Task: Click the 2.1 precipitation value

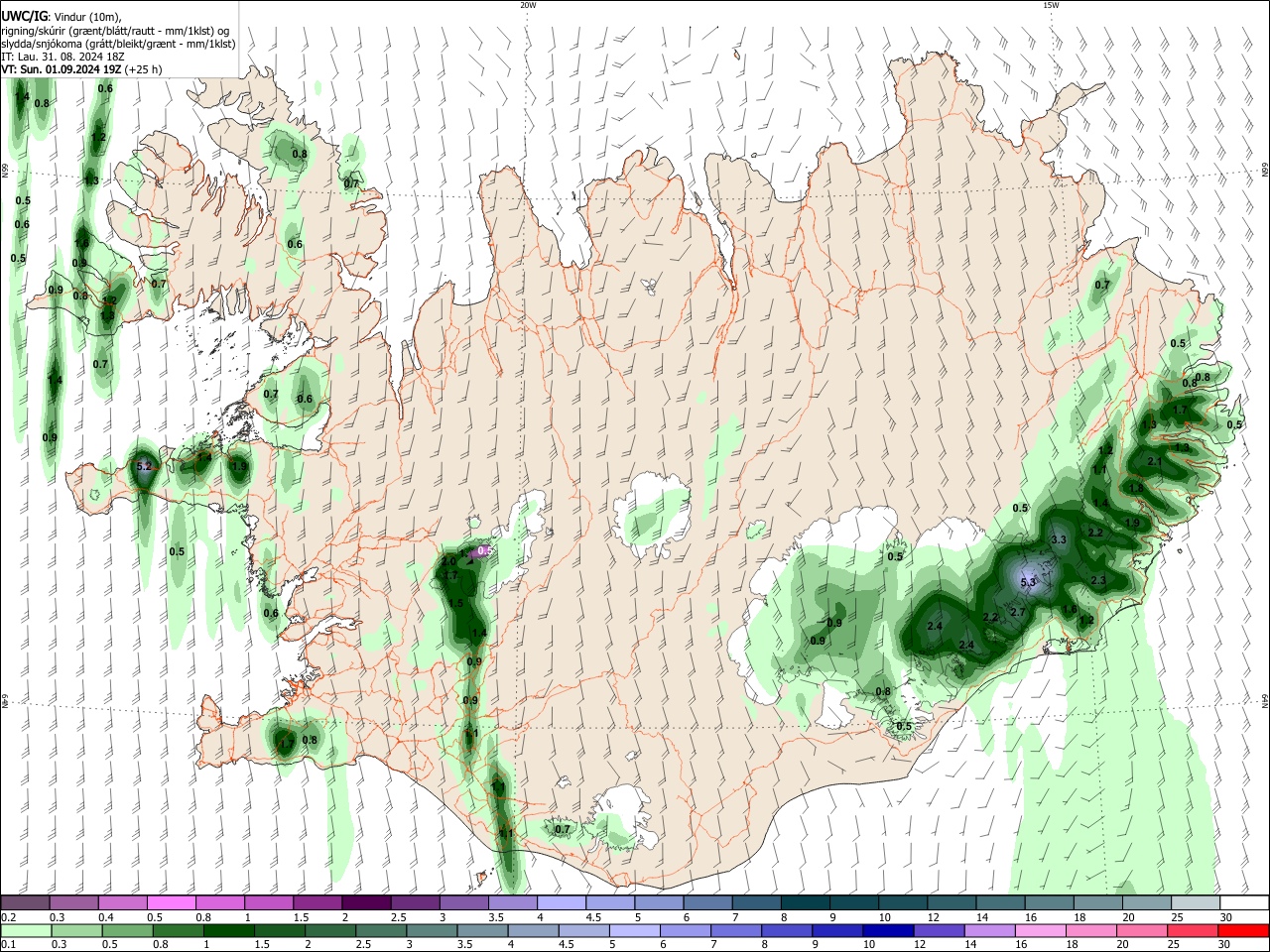Action: [1155, 462]
